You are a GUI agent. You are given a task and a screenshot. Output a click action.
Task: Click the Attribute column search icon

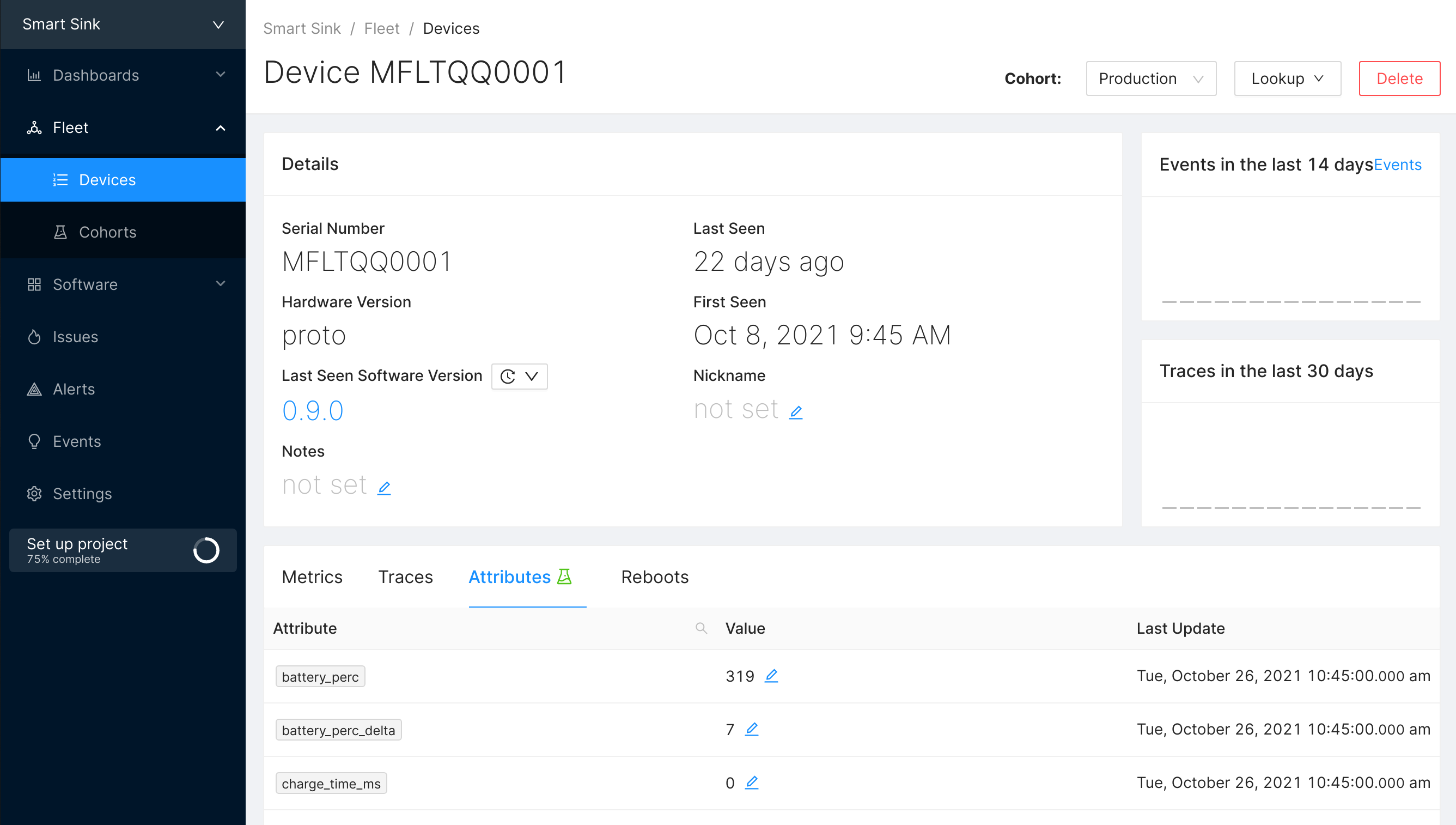tap(700, 628)
